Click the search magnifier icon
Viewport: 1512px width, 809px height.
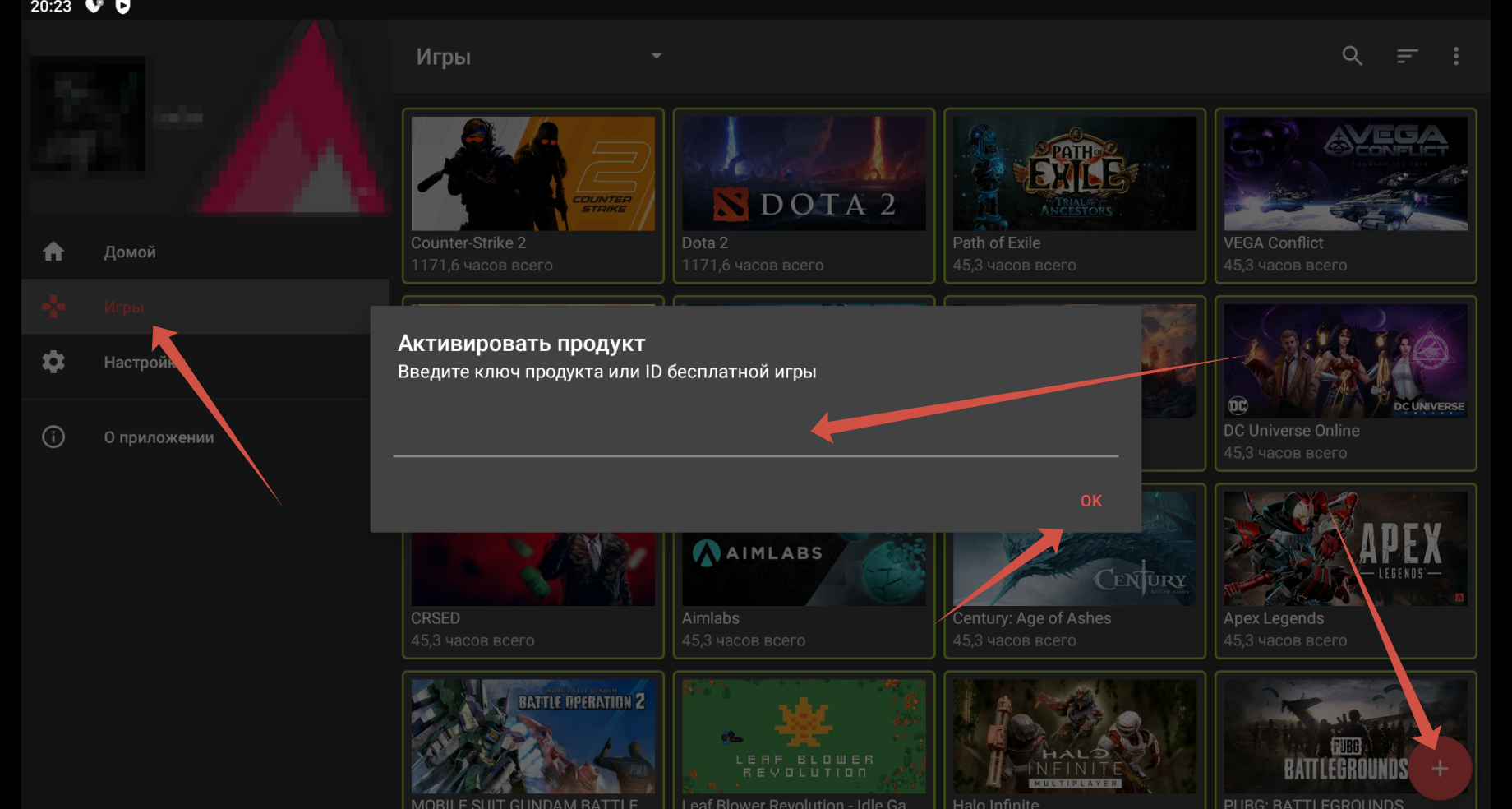pos(1352,56)
